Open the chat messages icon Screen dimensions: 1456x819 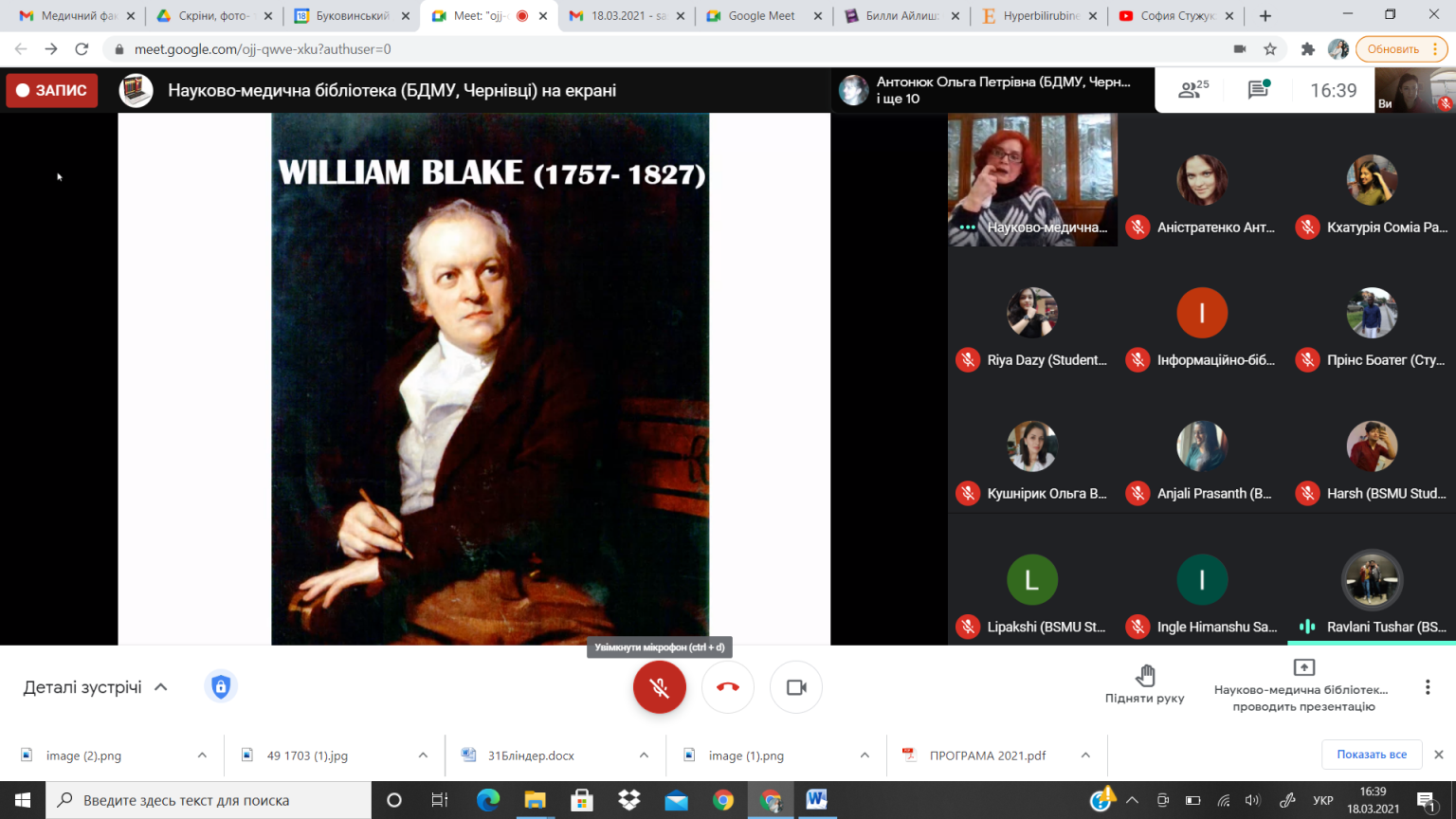[1259, 90]
